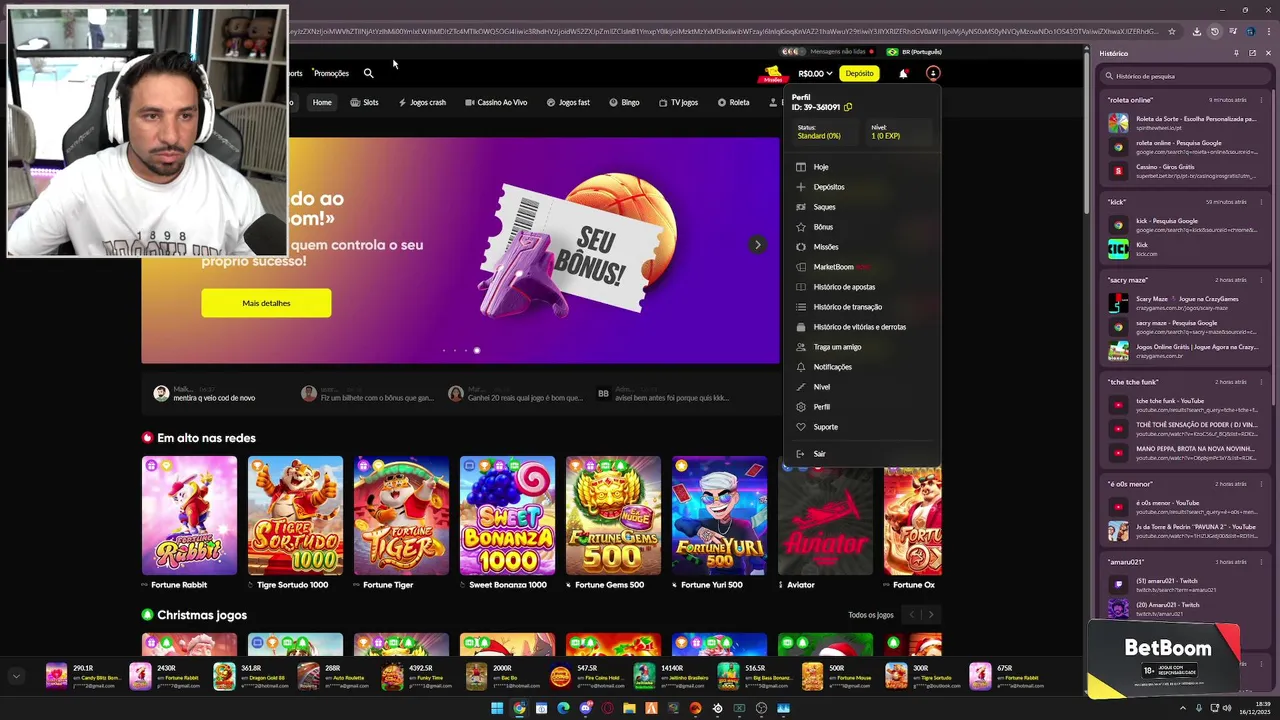This screenshot has width=1280, height=720.
Task: Open Google Chrome from the taskbar
Action: (x=519, y=708)
